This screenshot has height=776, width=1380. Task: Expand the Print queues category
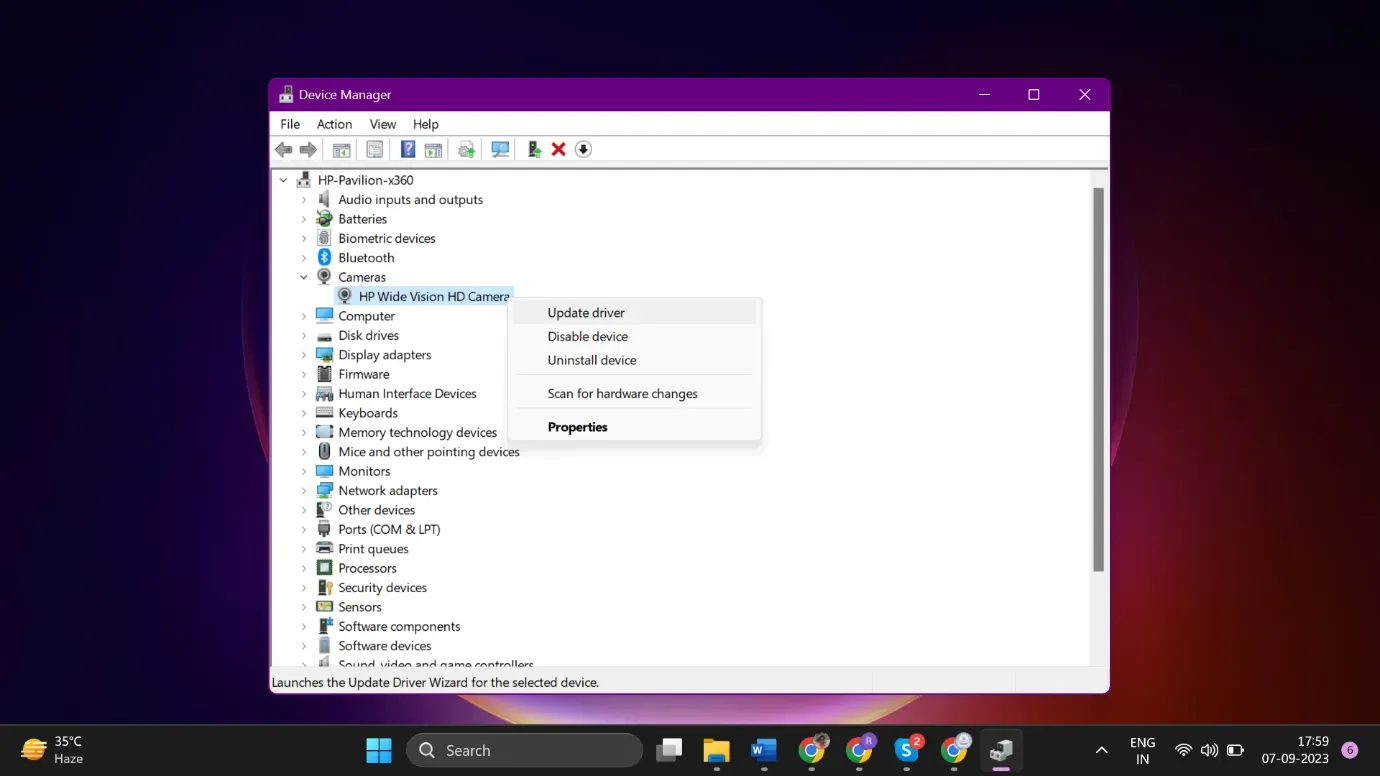[304, 548]
